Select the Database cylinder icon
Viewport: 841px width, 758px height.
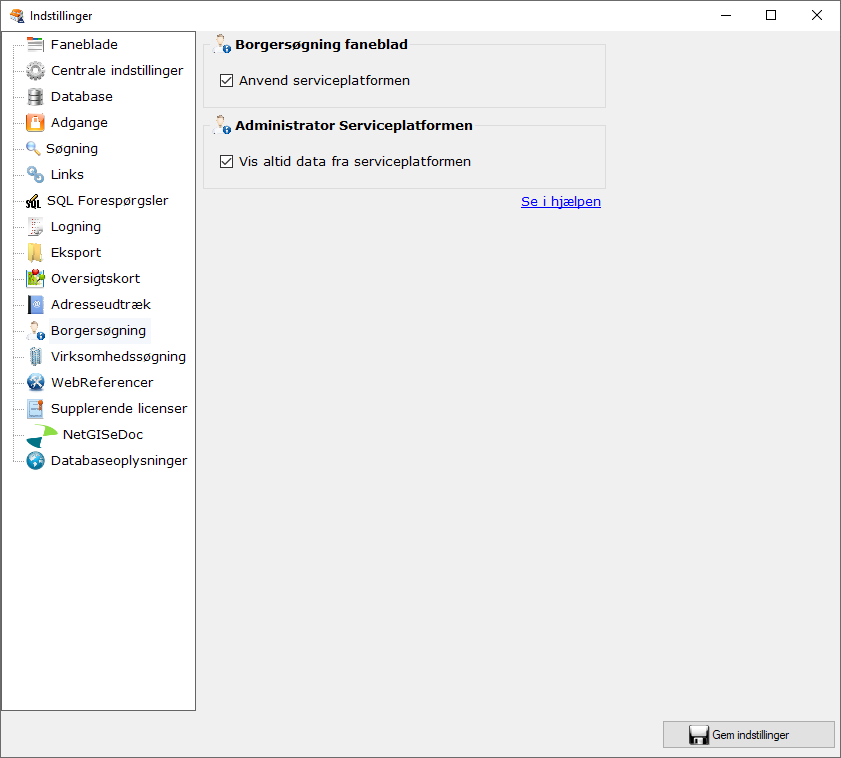(x=35, y=97)
